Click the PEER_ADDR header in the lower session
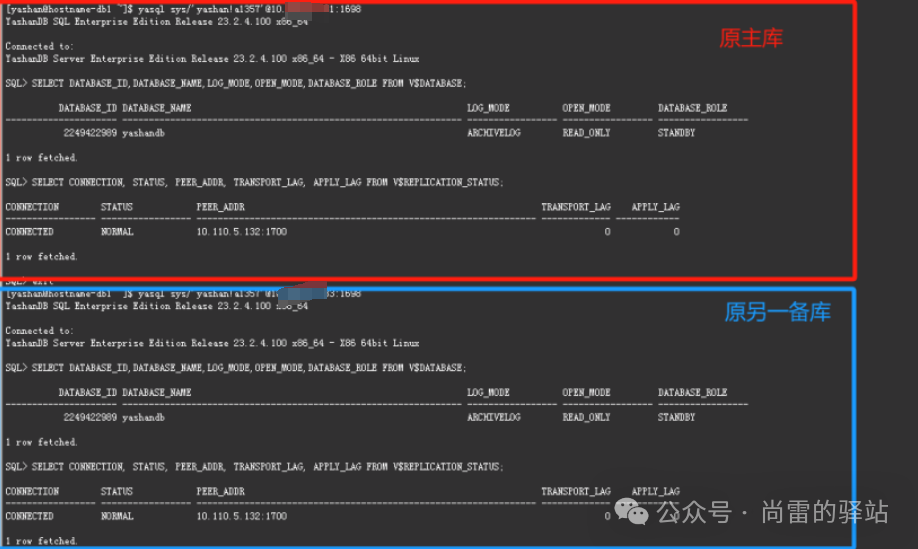The image size is (918, 549). [x=221, y=491]
